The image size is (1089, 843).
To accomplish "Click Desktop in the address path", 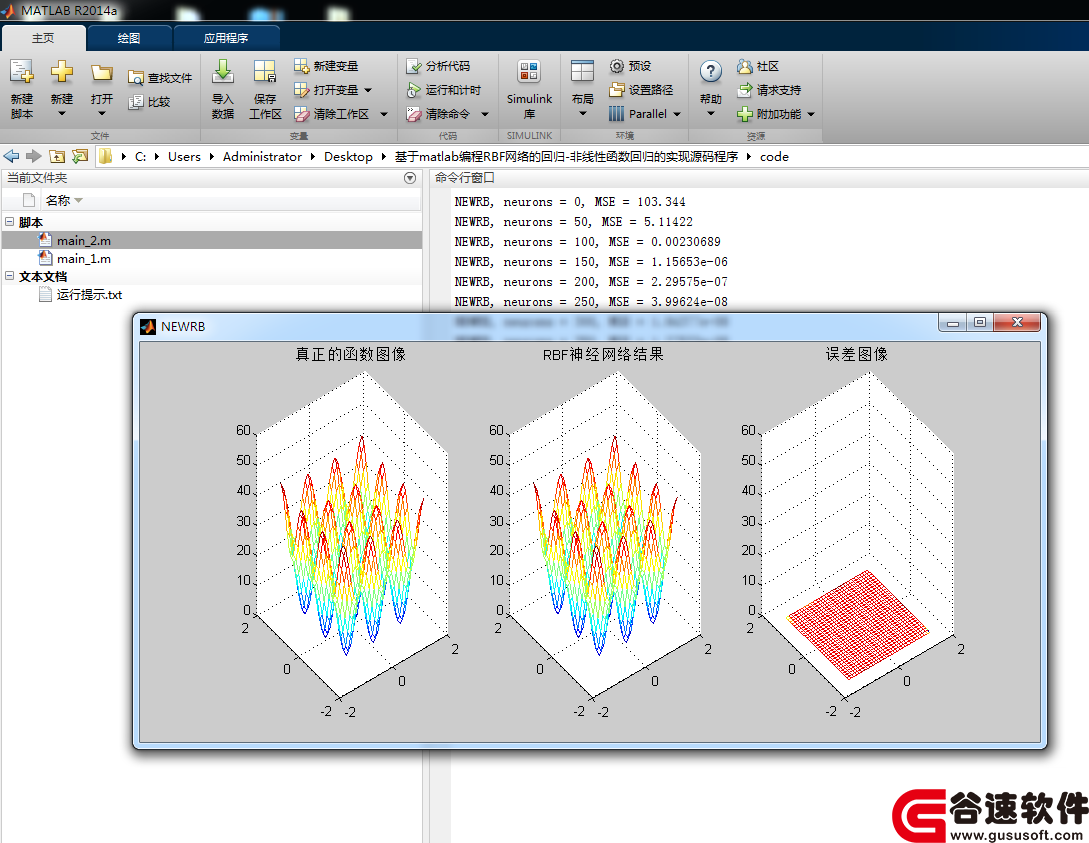I will (x=348, y=157).
